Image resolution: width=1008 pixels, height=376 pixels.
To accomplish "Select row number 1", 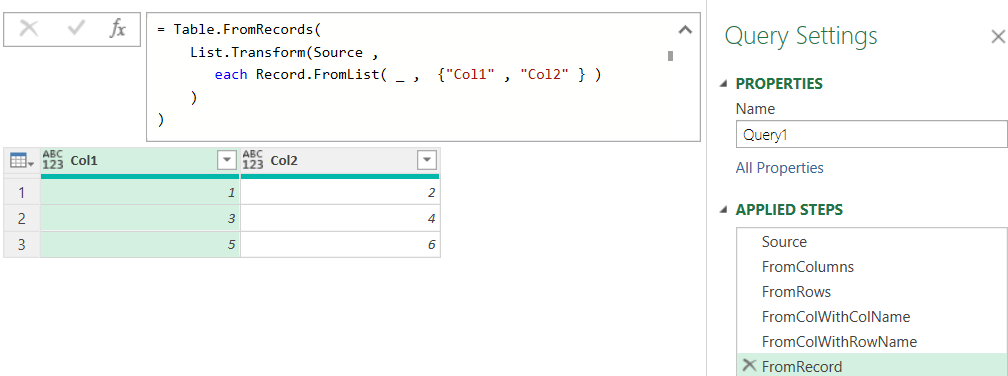I will tap(22, 192).
